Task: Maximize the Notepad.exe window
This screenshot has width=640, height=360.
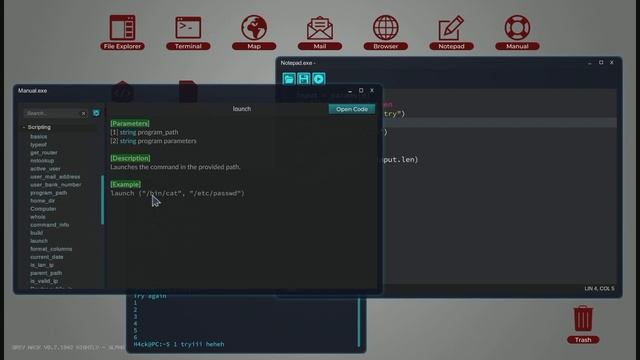Action: 601,62
